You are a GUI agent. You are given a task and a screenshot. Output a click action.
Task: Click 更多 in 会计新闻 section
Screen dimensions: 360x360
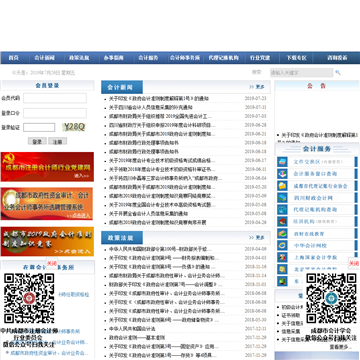pyautogui.click(x=257, y=87)
